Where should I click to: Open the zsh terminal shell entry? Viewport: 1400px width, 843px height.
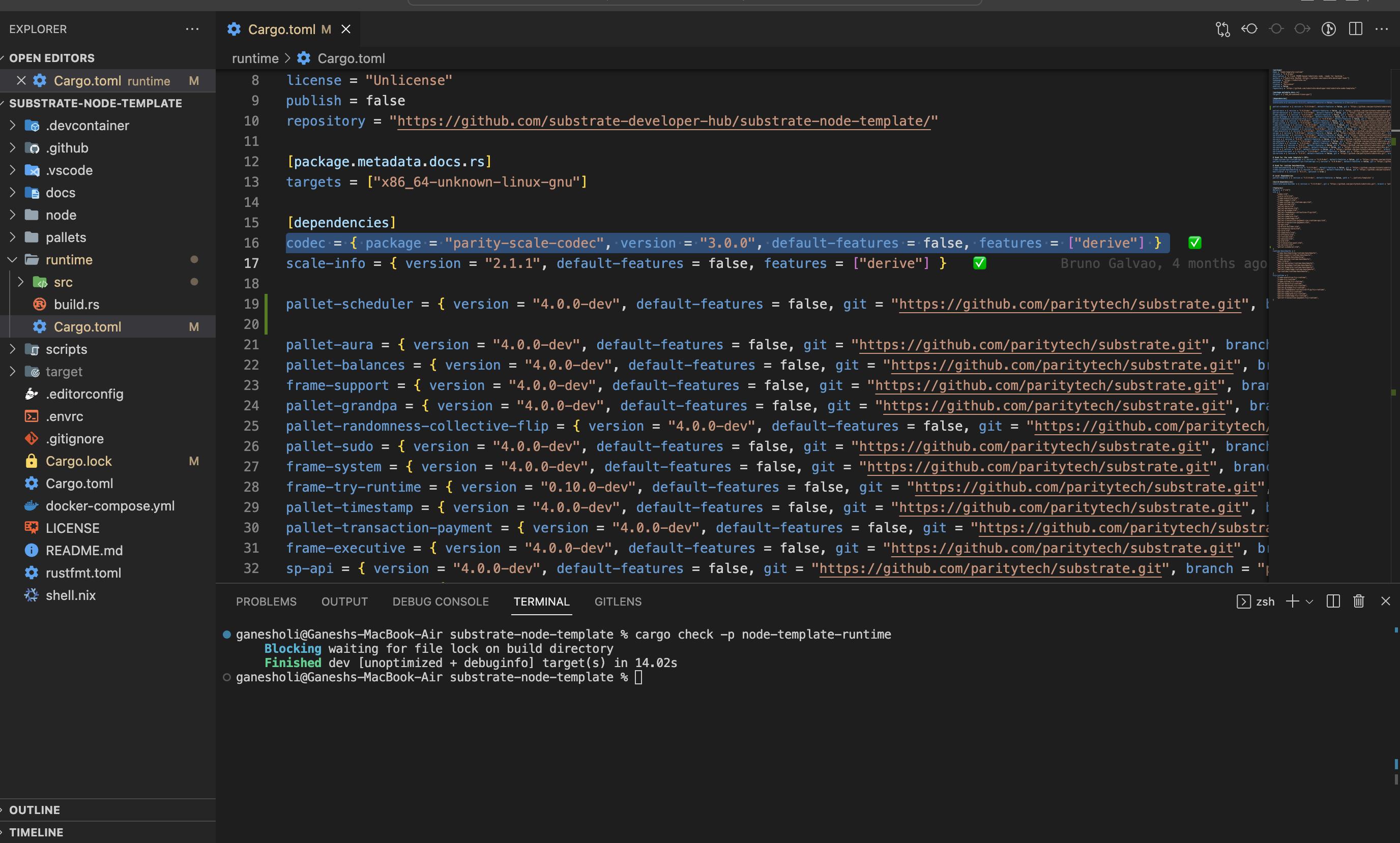[1255, 601]
